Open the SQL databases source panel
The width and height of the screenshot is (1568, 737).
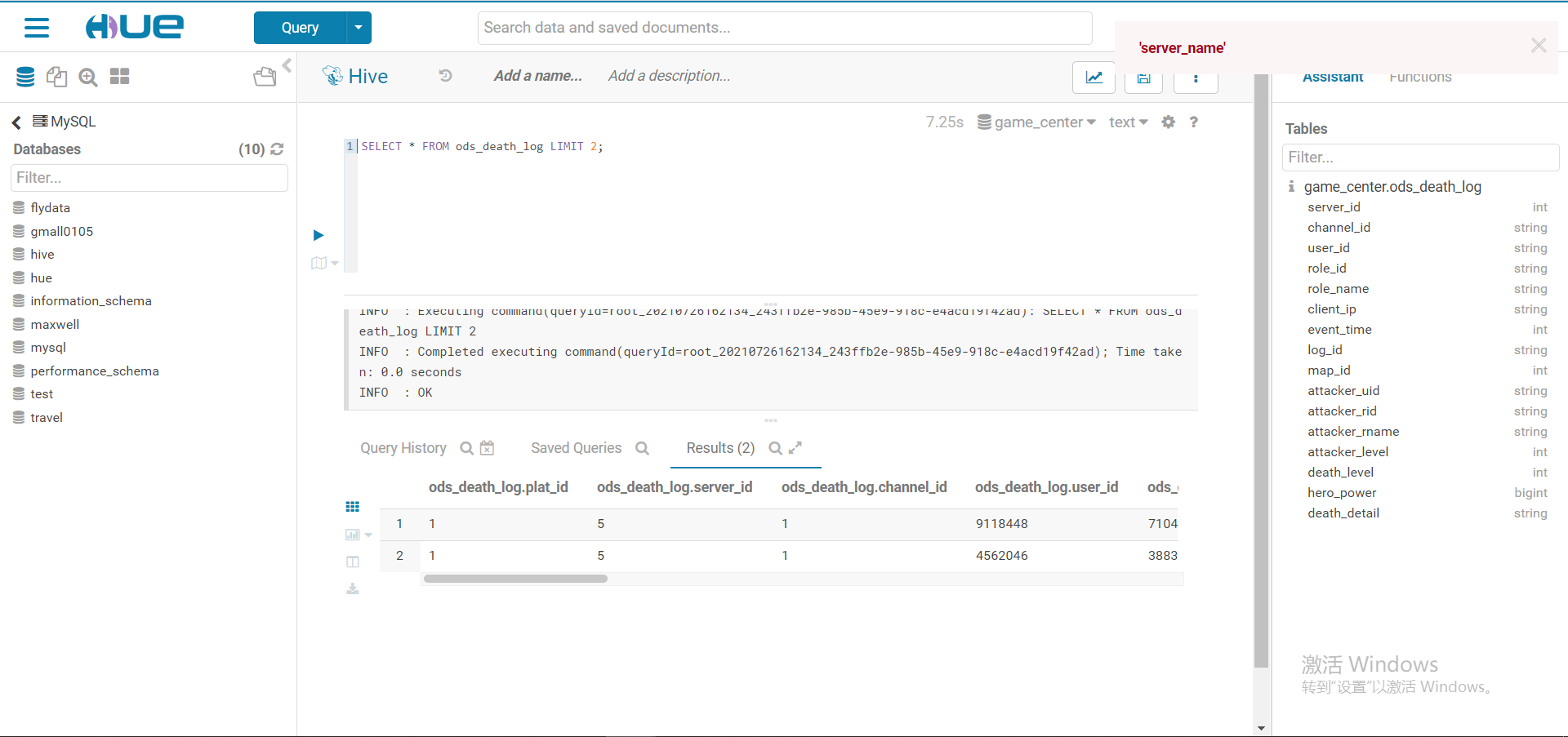click(25, 77)
